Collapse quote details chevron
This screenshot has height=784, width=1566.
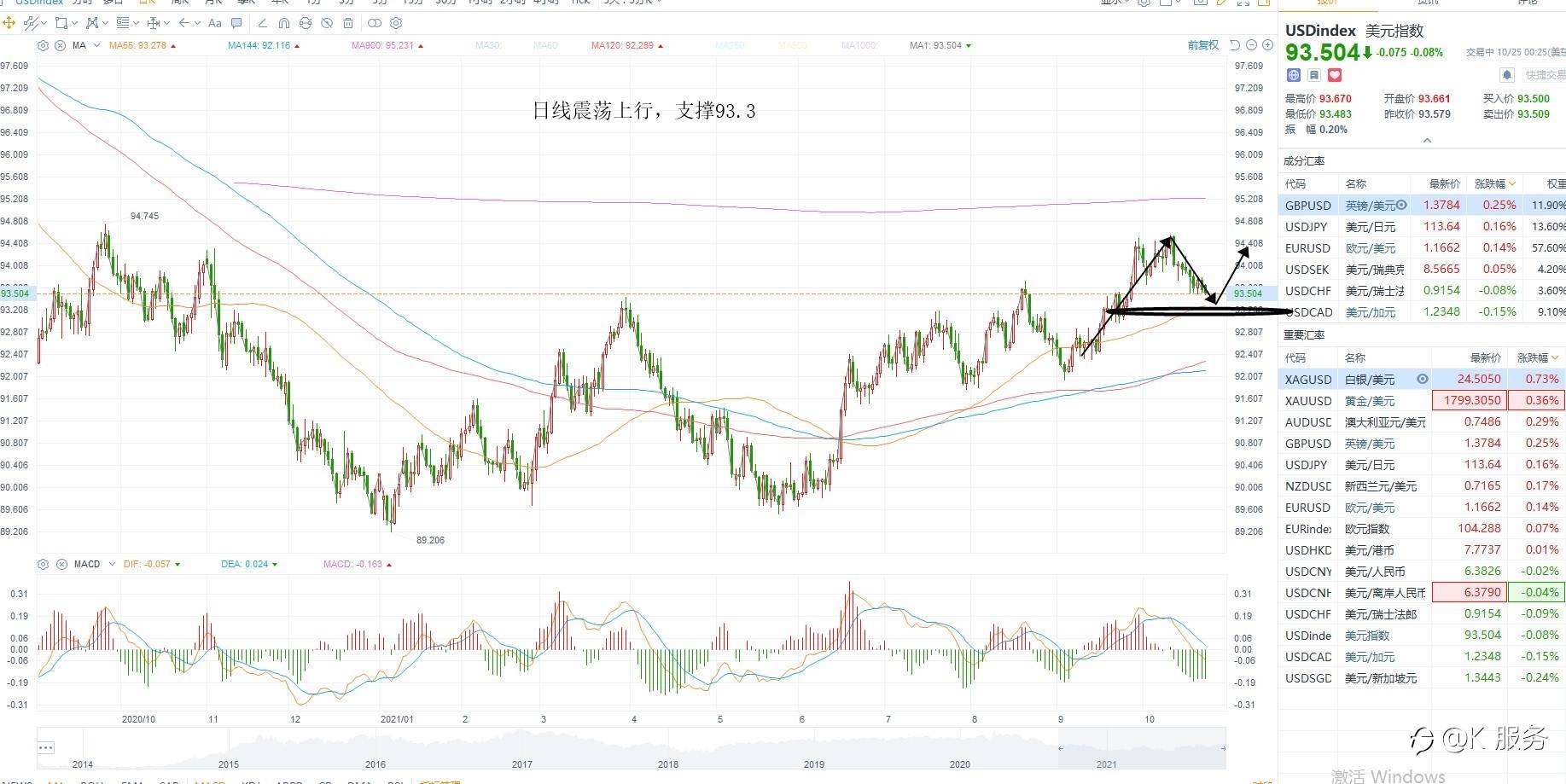tap(1427, 140)
